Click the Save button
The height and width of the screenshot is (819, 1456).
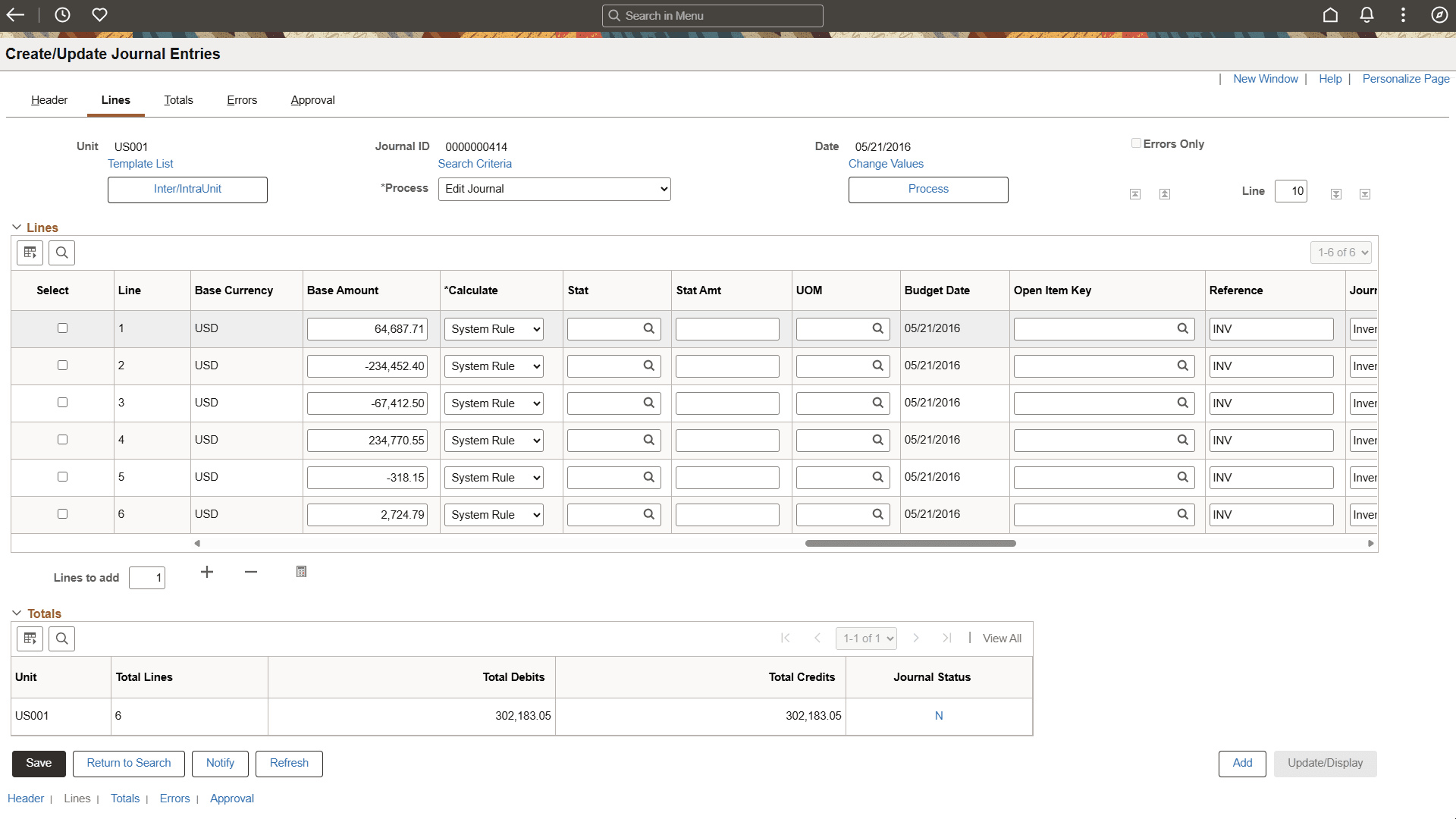tap(39, 763)
